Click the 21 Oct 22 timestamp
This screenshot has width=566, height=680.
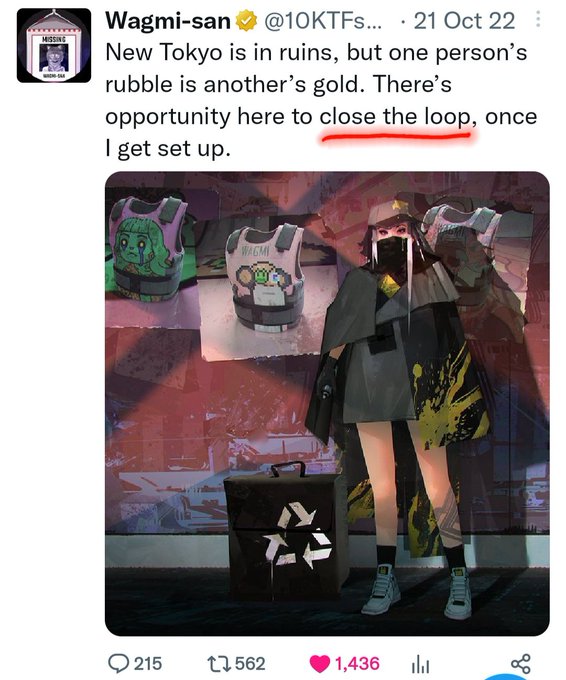tap(464, 21)
